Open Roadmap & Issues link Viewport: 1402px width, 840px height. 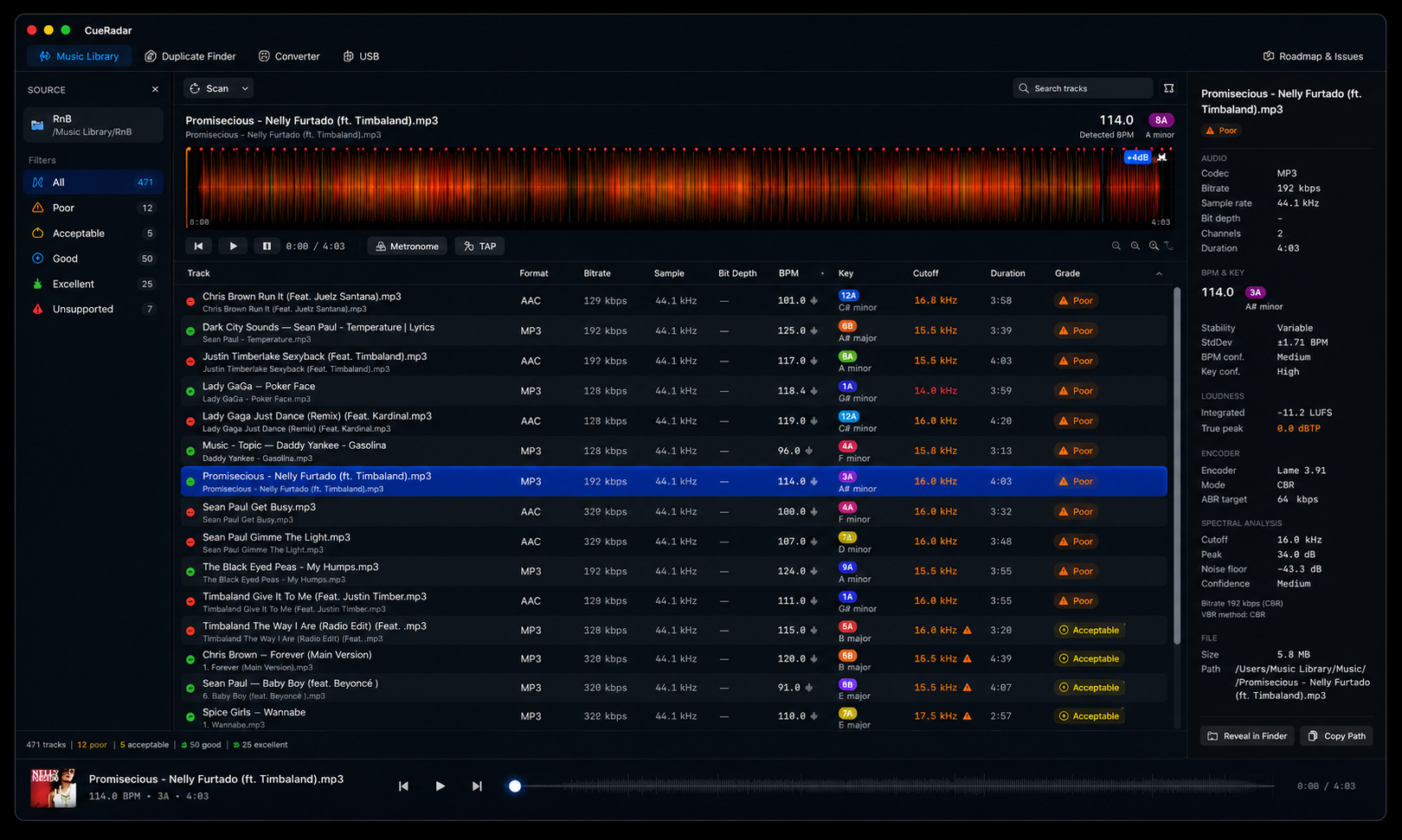tap(1313, 56)
